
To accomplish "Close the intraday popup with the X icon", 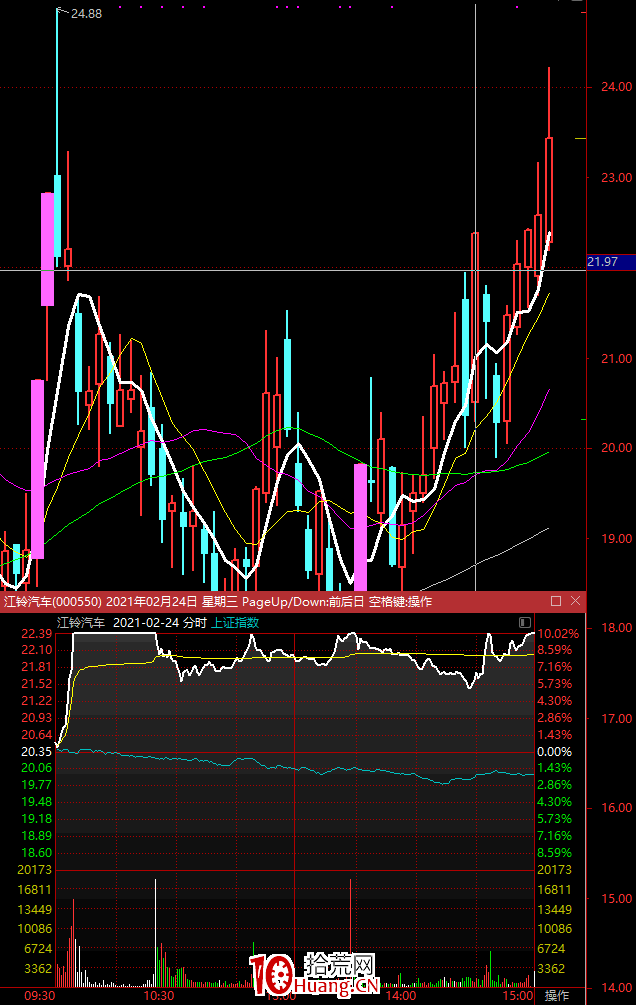I will point(575,601).
